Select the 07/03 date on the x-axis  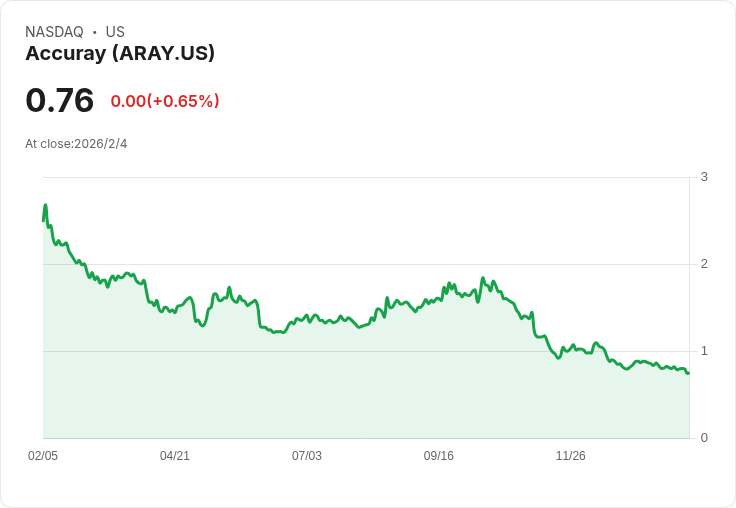[x=307, y=456]
